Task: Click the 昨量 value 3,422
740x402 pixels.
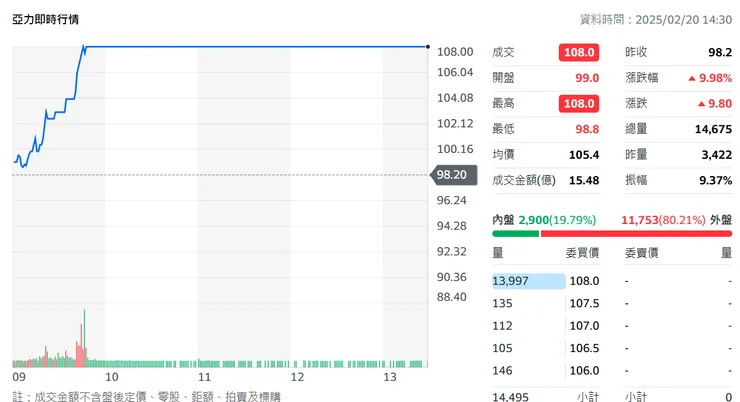Action: (716, 154)
